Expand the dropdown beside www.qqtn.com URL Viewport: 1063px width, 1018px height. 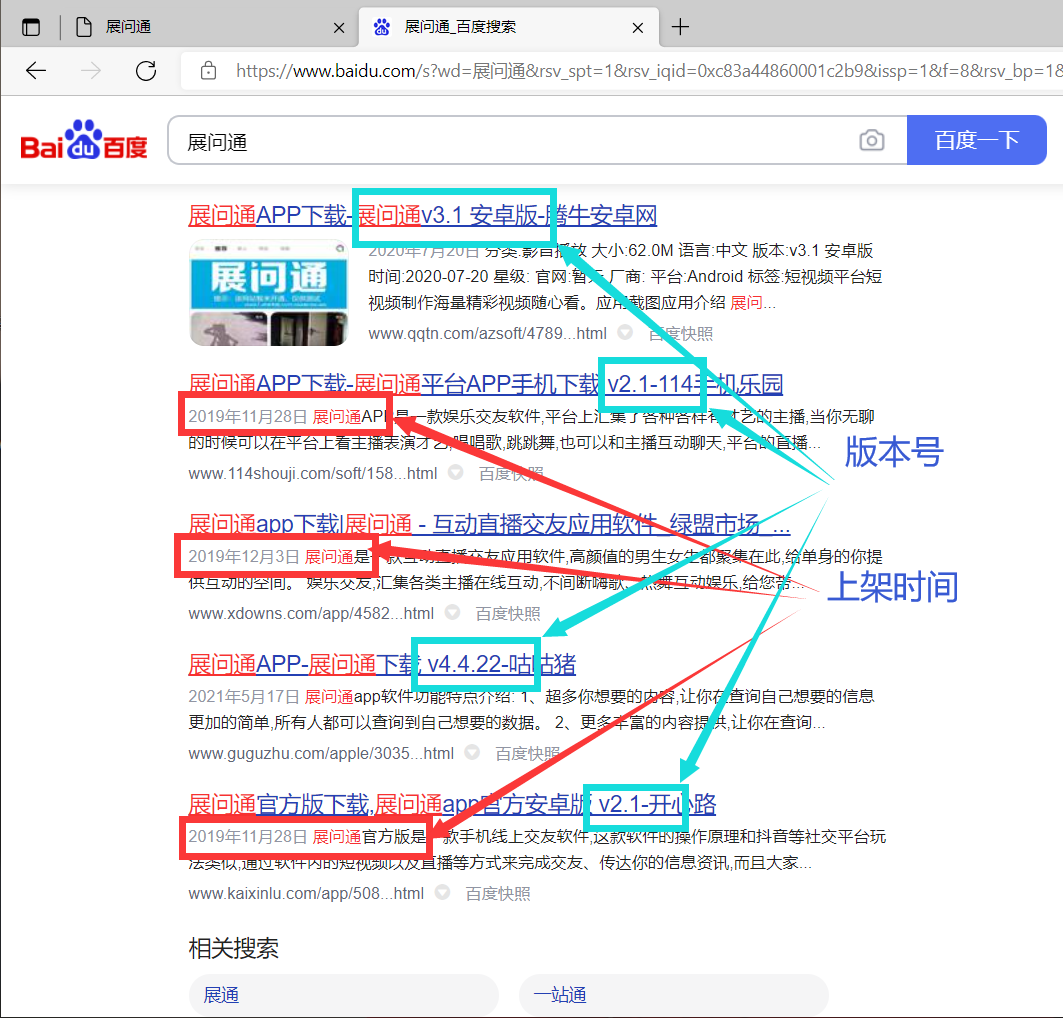(x=625, y=332)
